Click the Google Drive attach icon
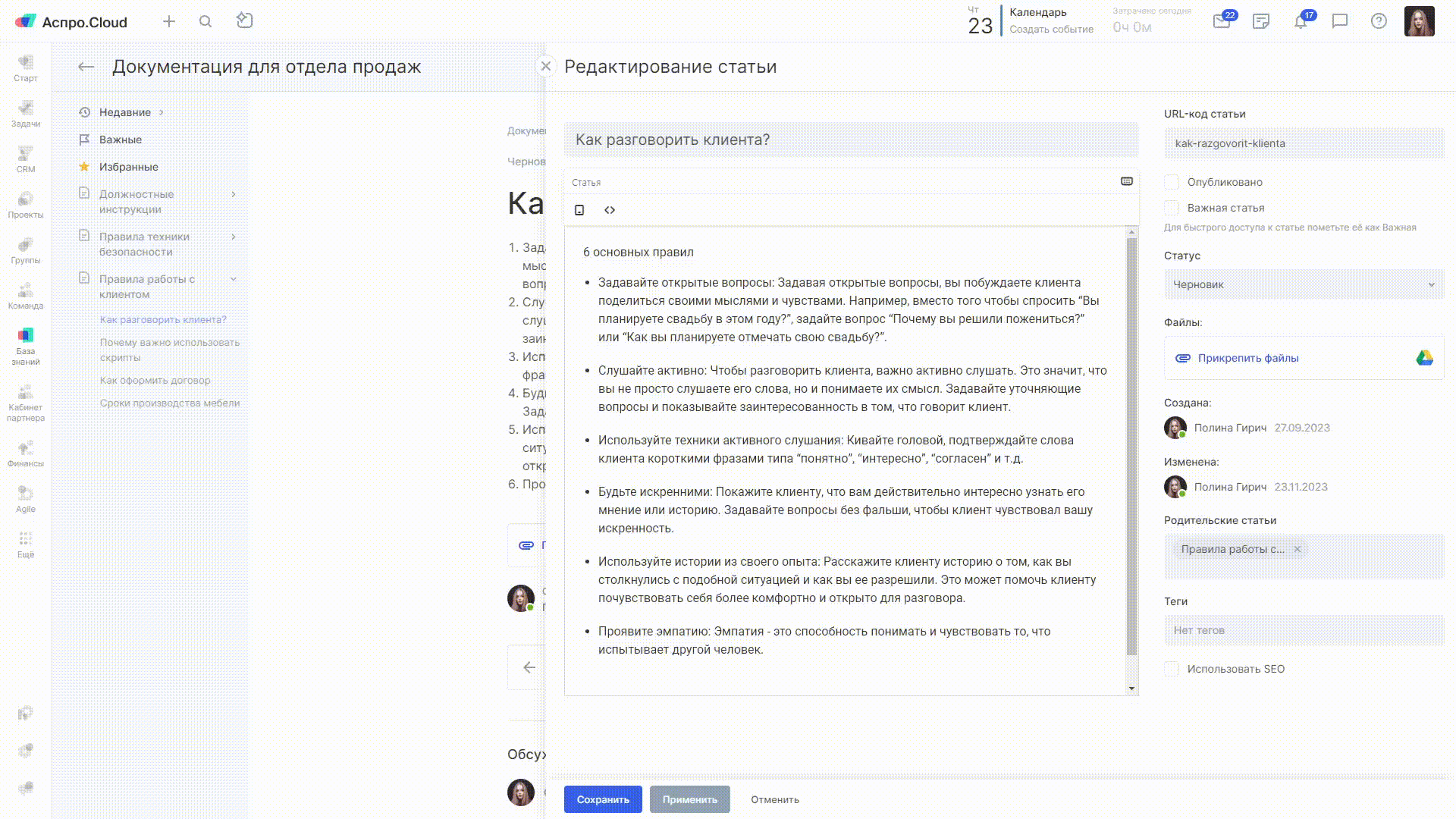This screenshot has height=819, width=1456. (1424, 358)
